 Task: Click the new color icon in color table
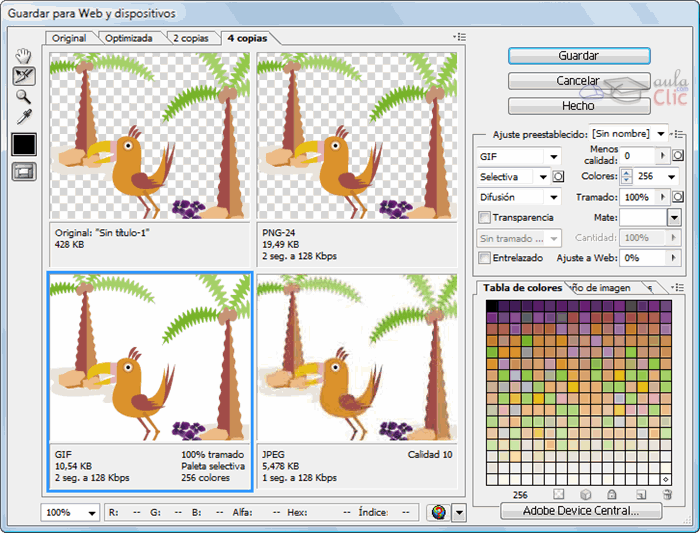pyautogui.click(x=640, y=495)
